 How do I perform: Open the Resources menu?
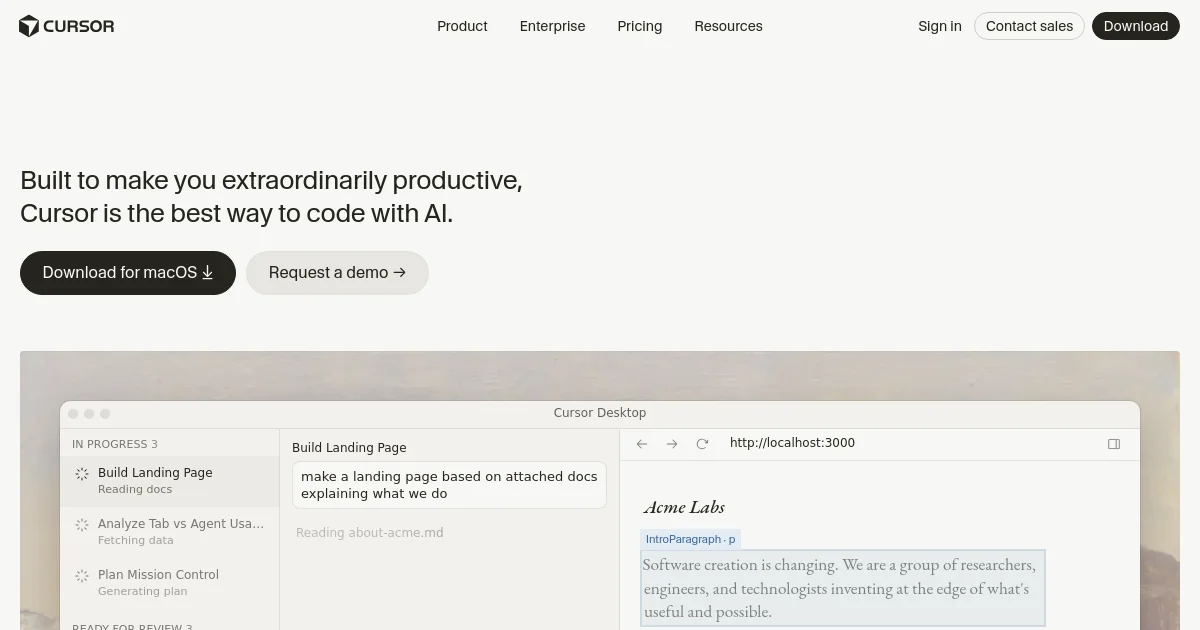tap(728, 26)
